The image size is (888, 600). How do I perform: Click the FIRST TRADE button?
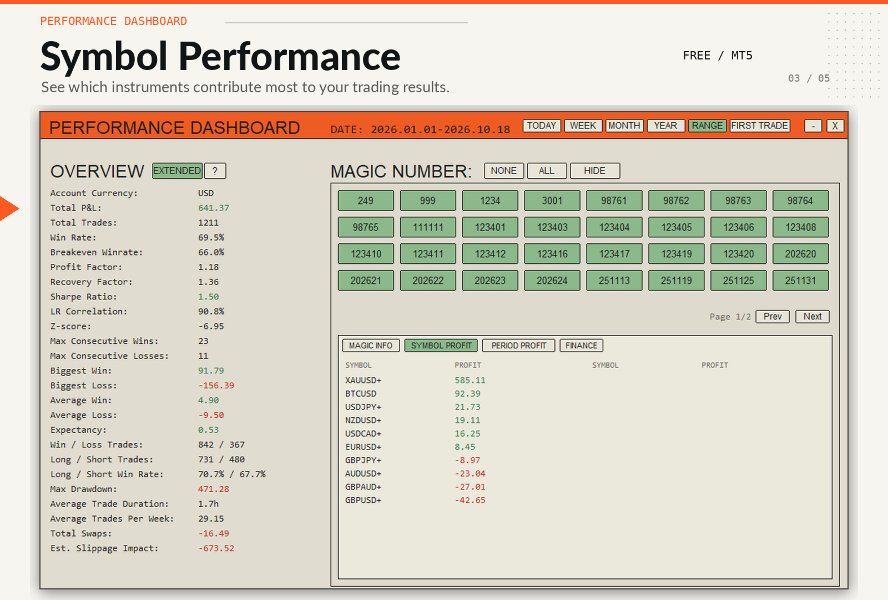click(x=759, y=126)
